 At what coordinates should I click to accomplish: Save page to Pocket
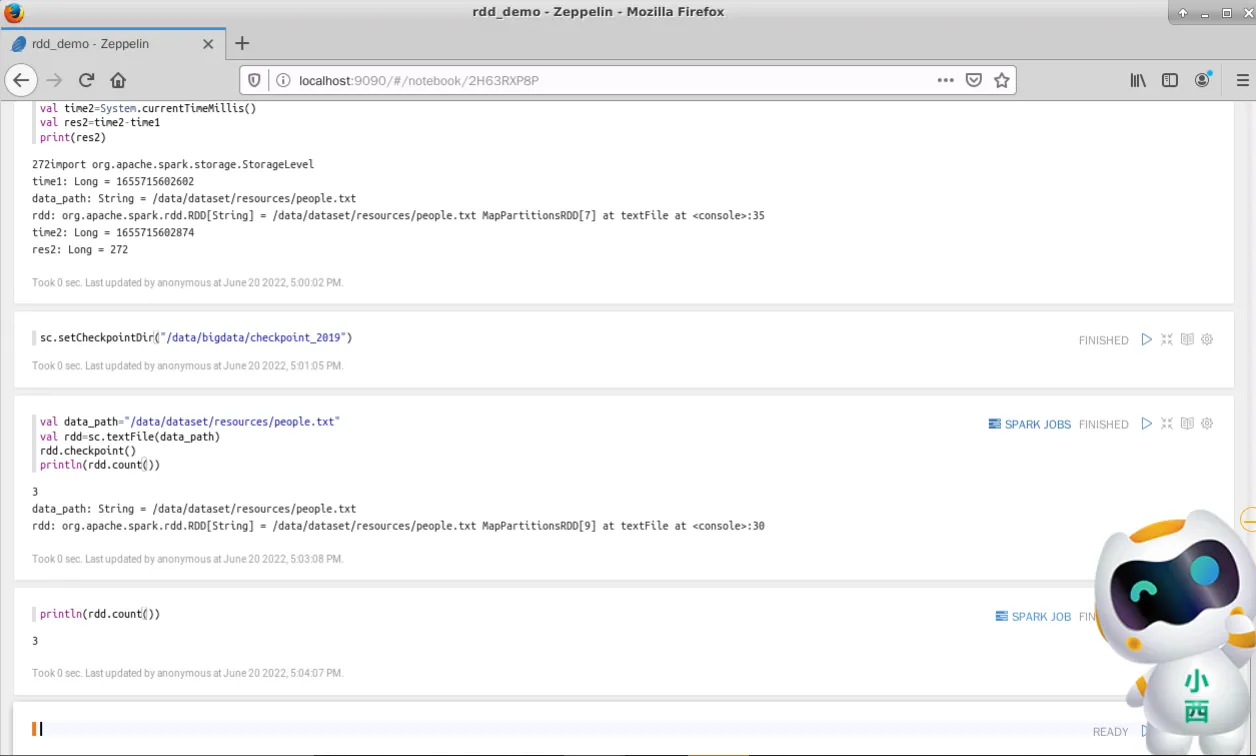[x=973, y=80]
